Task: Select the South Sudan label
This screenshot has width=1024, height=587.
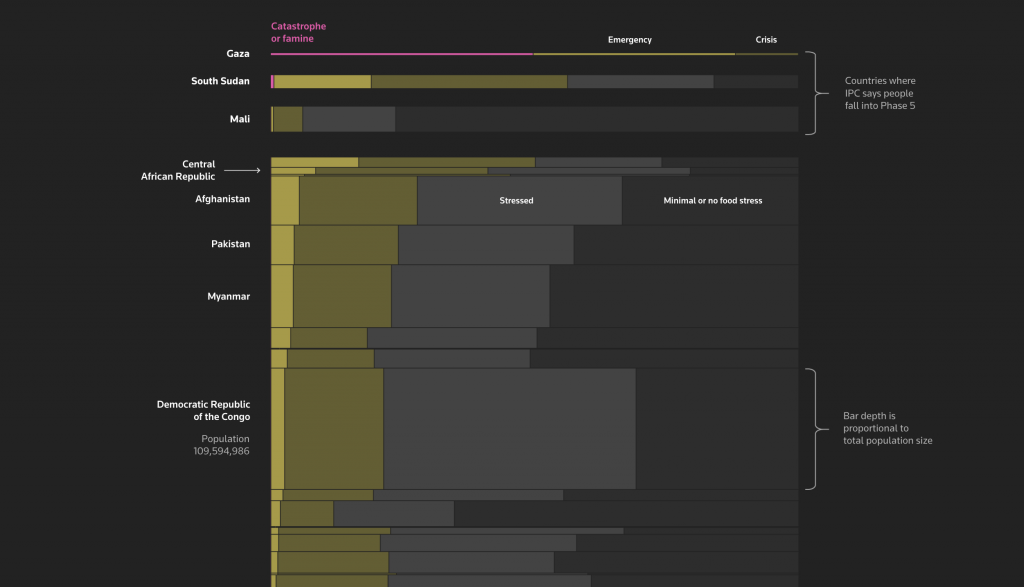Action: [x=220, y=81]
